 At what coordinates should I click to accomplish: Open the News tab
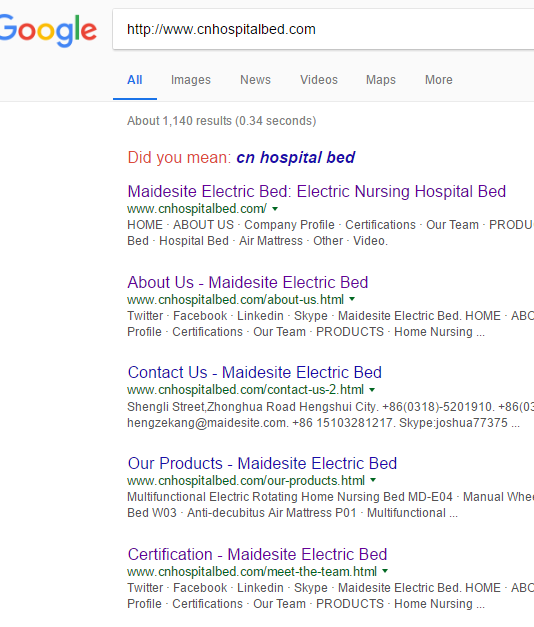pyautogui.click(x=255, y=80)
